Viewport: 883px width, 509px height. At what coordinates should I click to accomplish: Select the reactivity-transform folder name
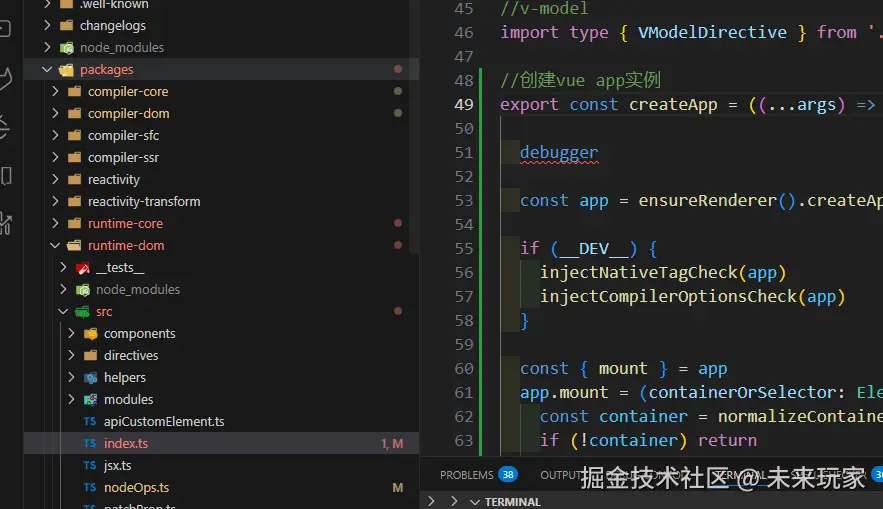point(144,201)
